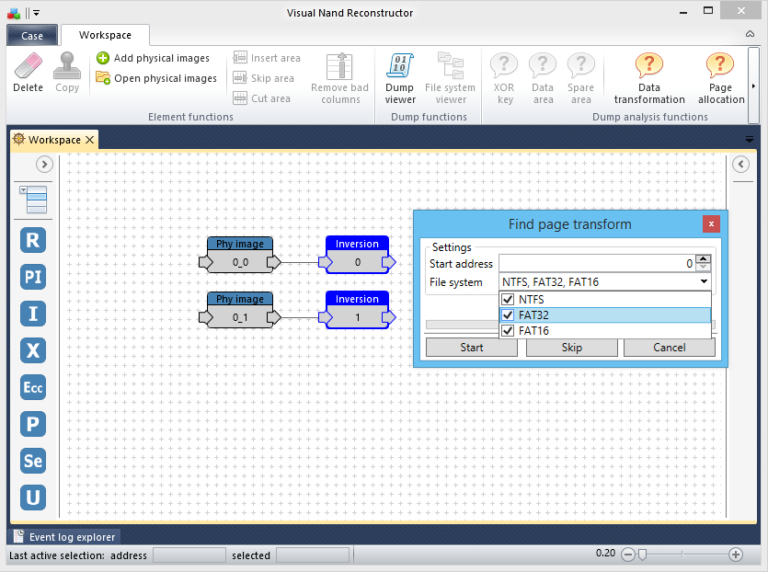
Task: Open the Event log explorer tab
Action: pos(65,537)
